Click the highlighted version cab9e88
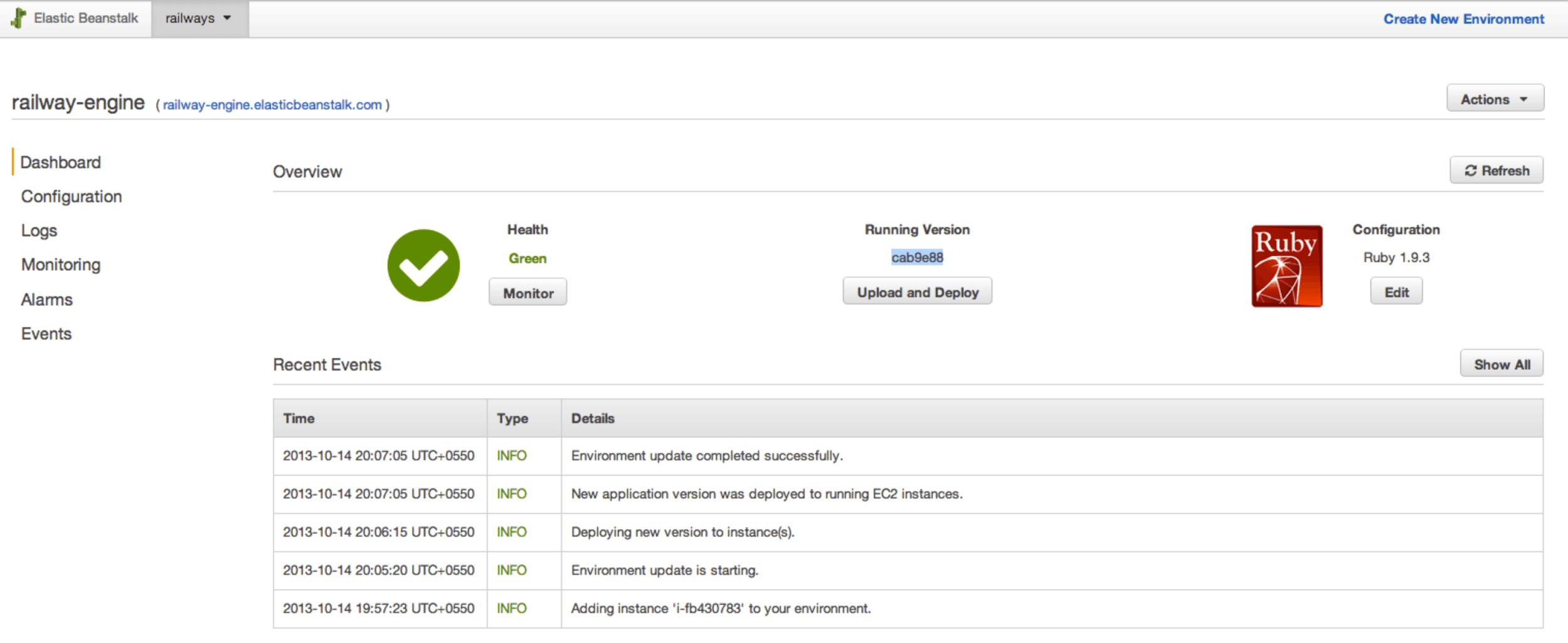Image resolution: width=1568 pixels, height=643 pixels. (x=917, y=257)
